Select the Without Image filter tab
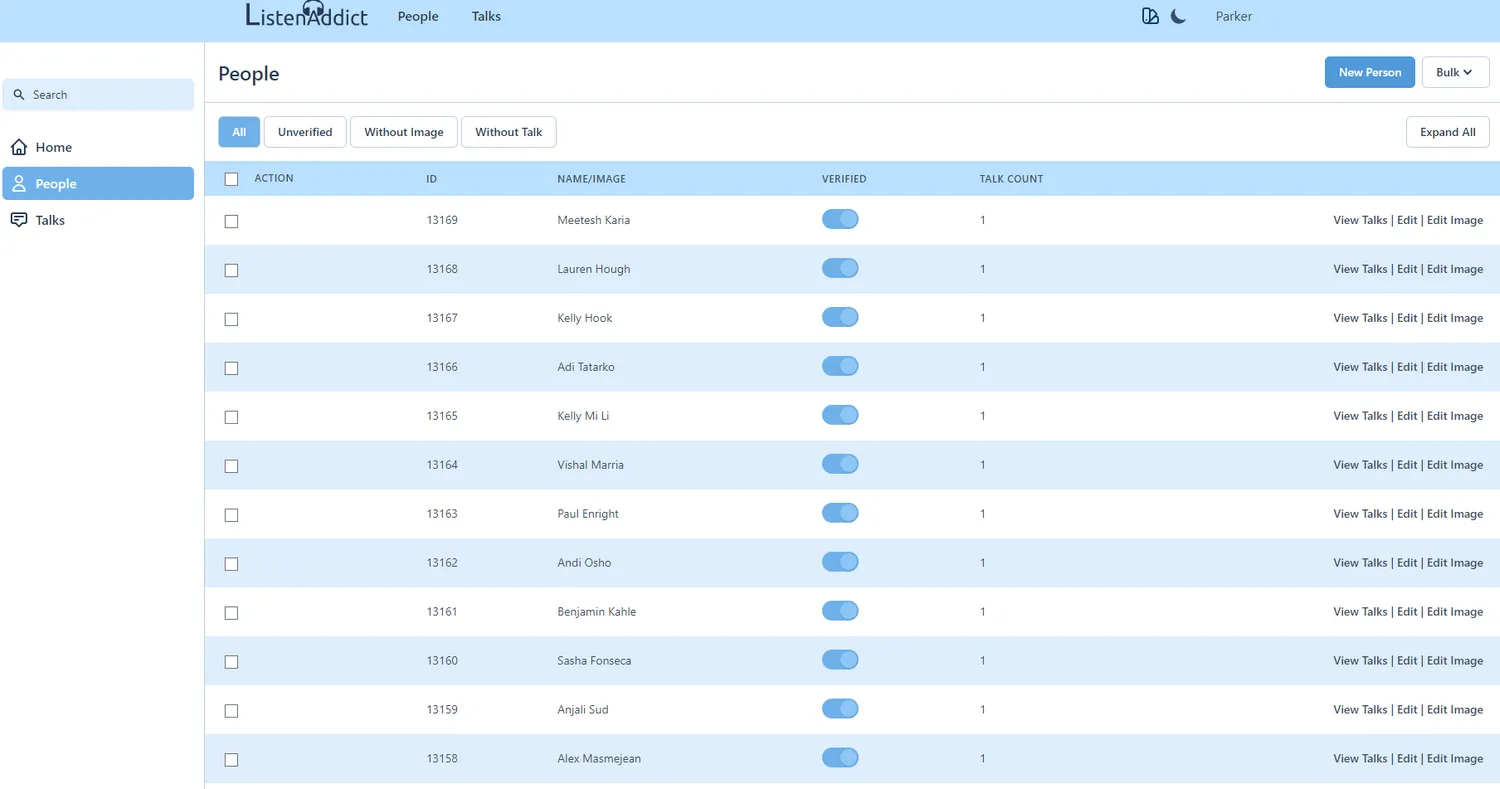The image size is (1500, 789). click(x=403, y=132)
